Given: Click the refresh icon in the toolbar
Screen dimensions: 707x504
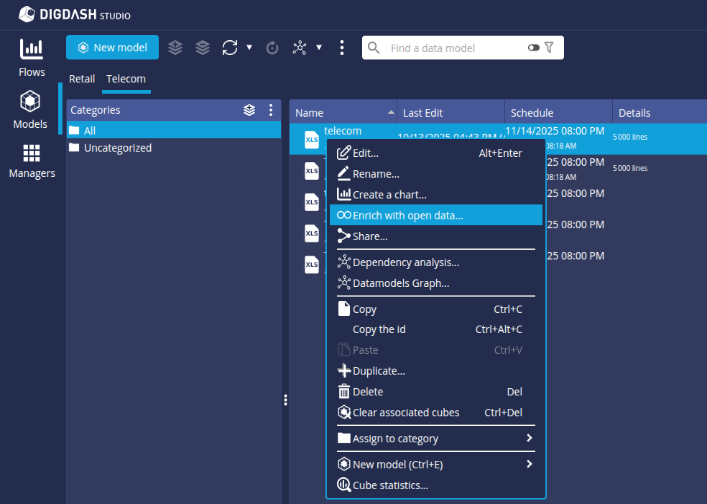Looking at the screenshot, I should pos(230,47).
